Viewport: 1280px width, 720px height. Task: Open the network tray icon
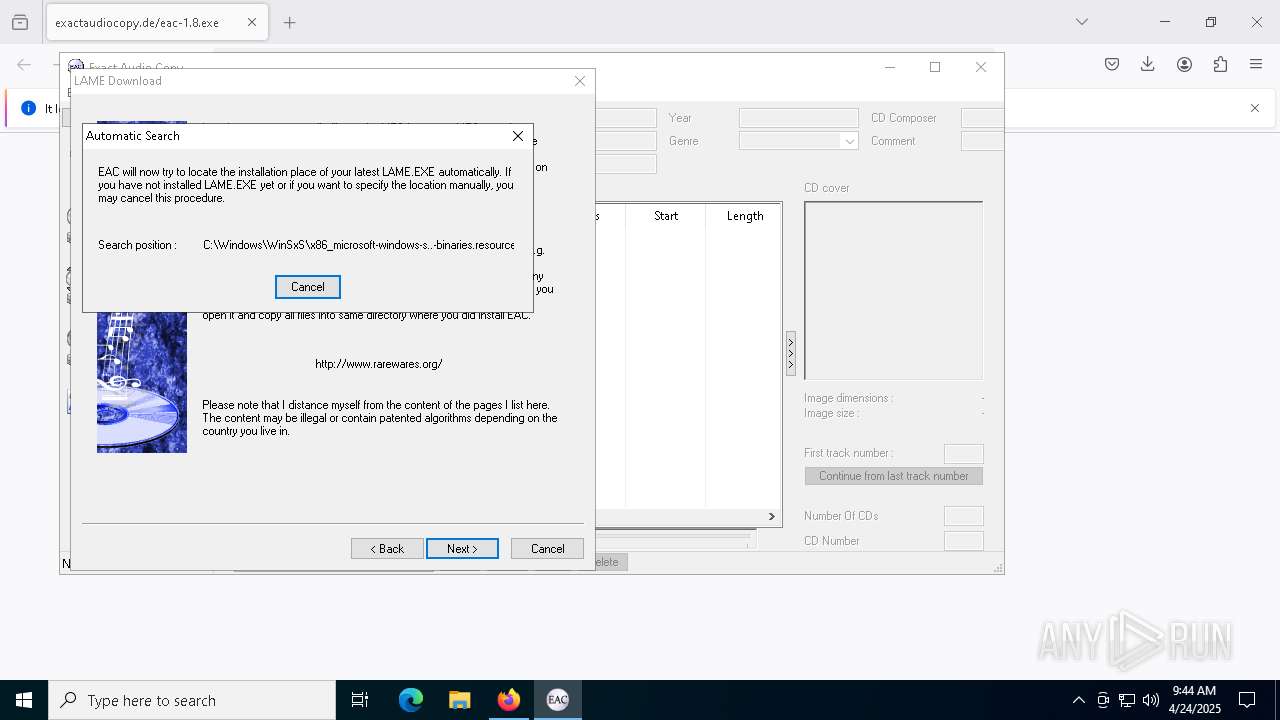coord(1127,700)
